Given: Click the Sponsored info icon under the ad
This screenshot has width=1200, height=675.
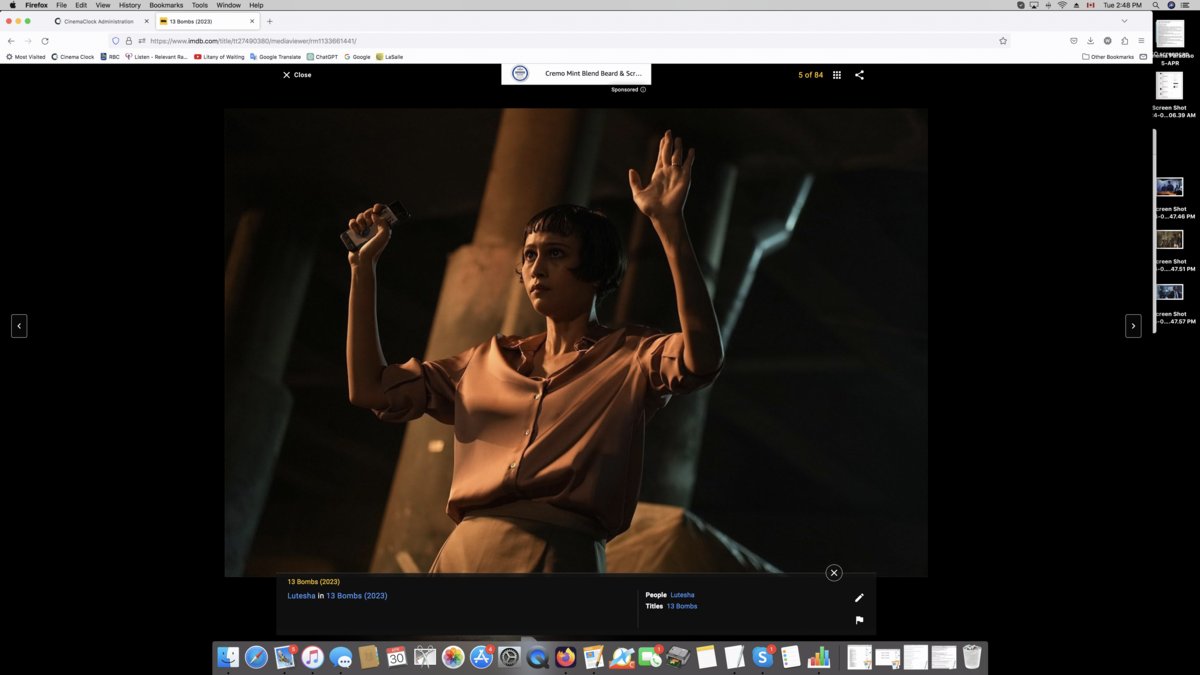Looking at the screenshot, I should pyautogui.click(x=643, y=89).
